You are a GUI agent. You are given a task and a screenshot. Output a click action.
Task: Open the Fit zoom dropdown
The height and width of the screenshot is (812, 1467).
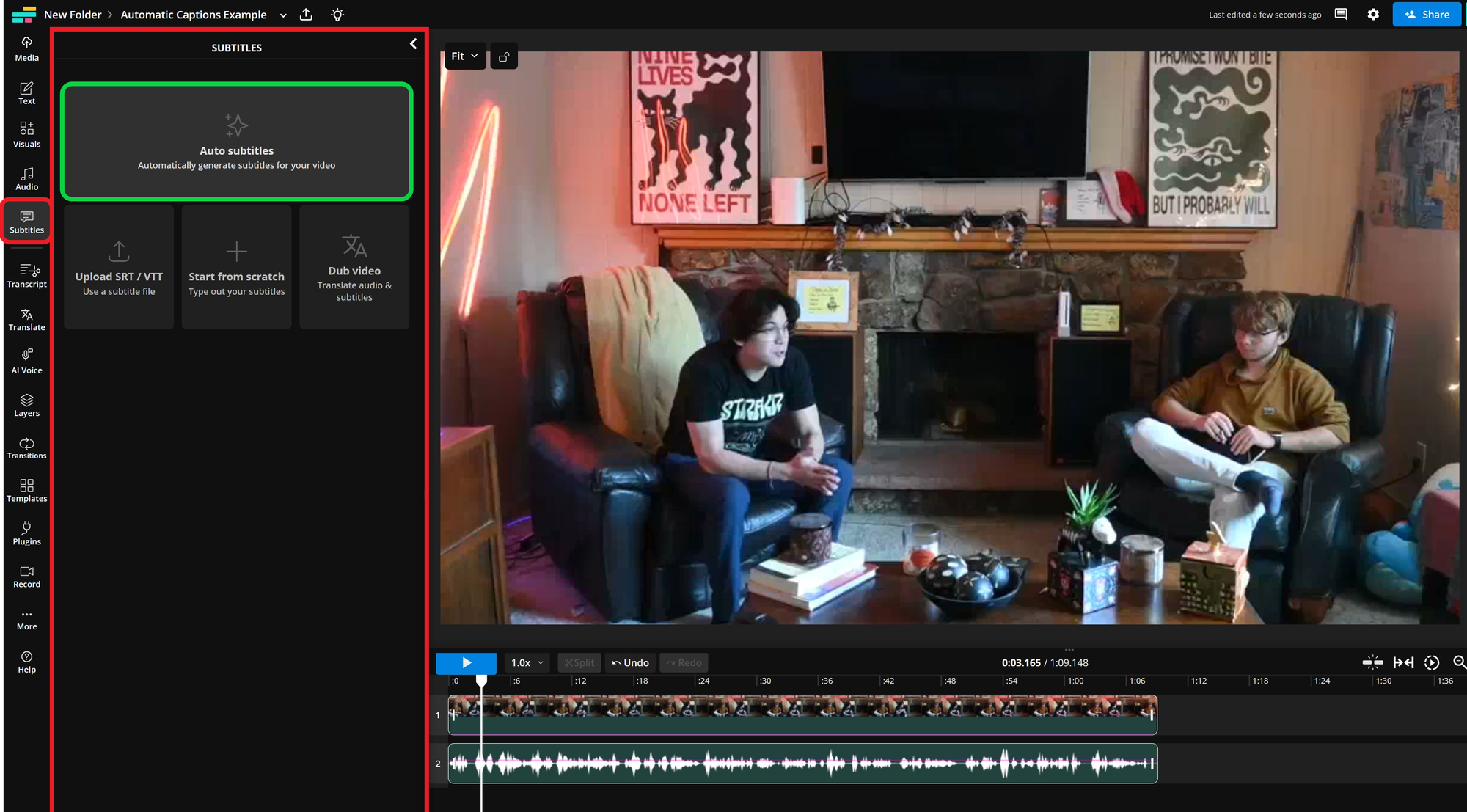point(464,56)
